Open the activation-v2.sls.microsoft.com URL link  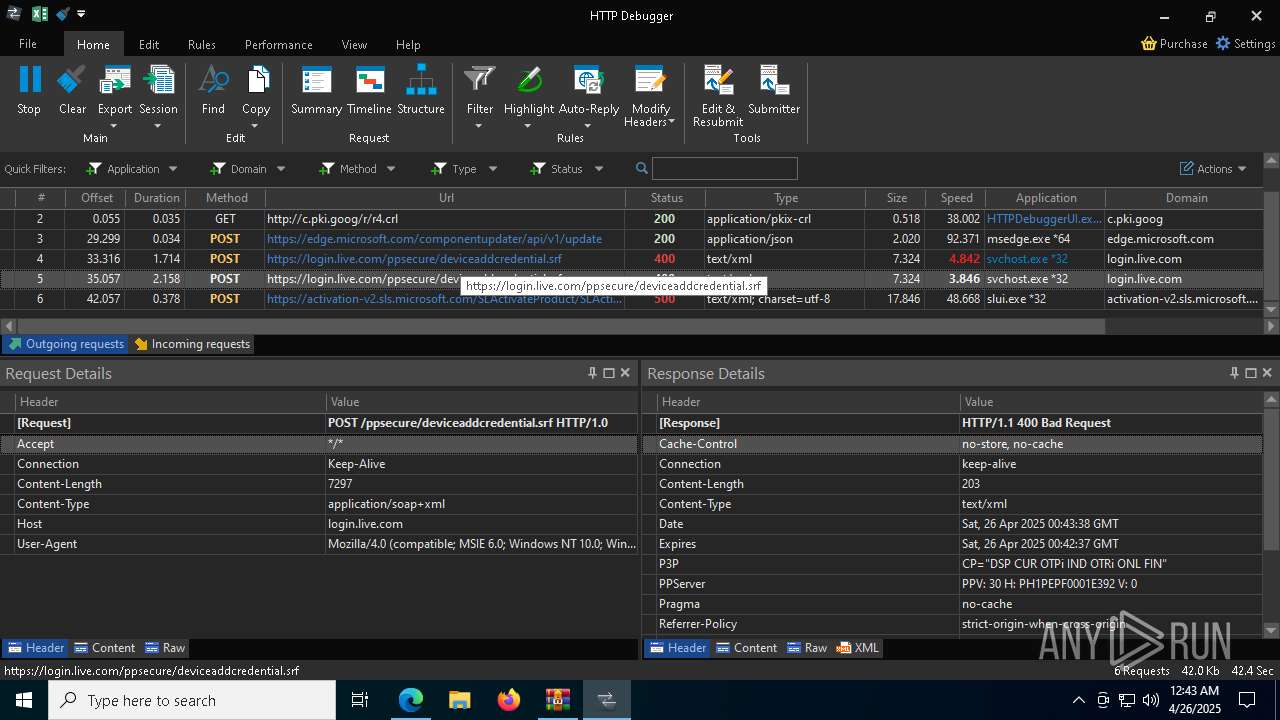444,299
